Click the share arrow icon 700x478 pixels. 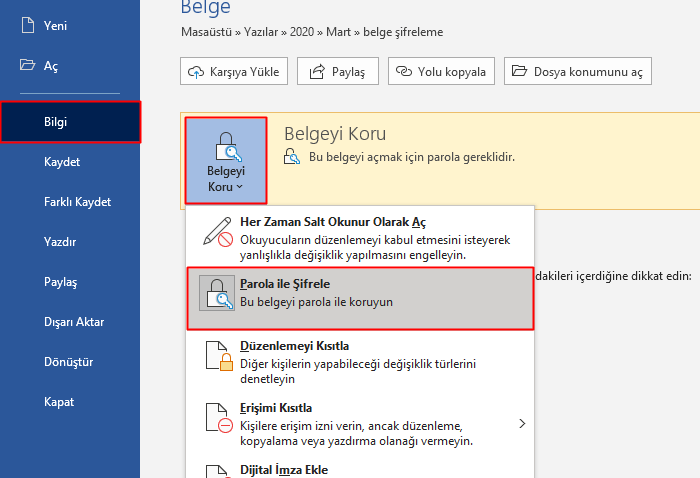pyautogui.click(x=317, y=71)
